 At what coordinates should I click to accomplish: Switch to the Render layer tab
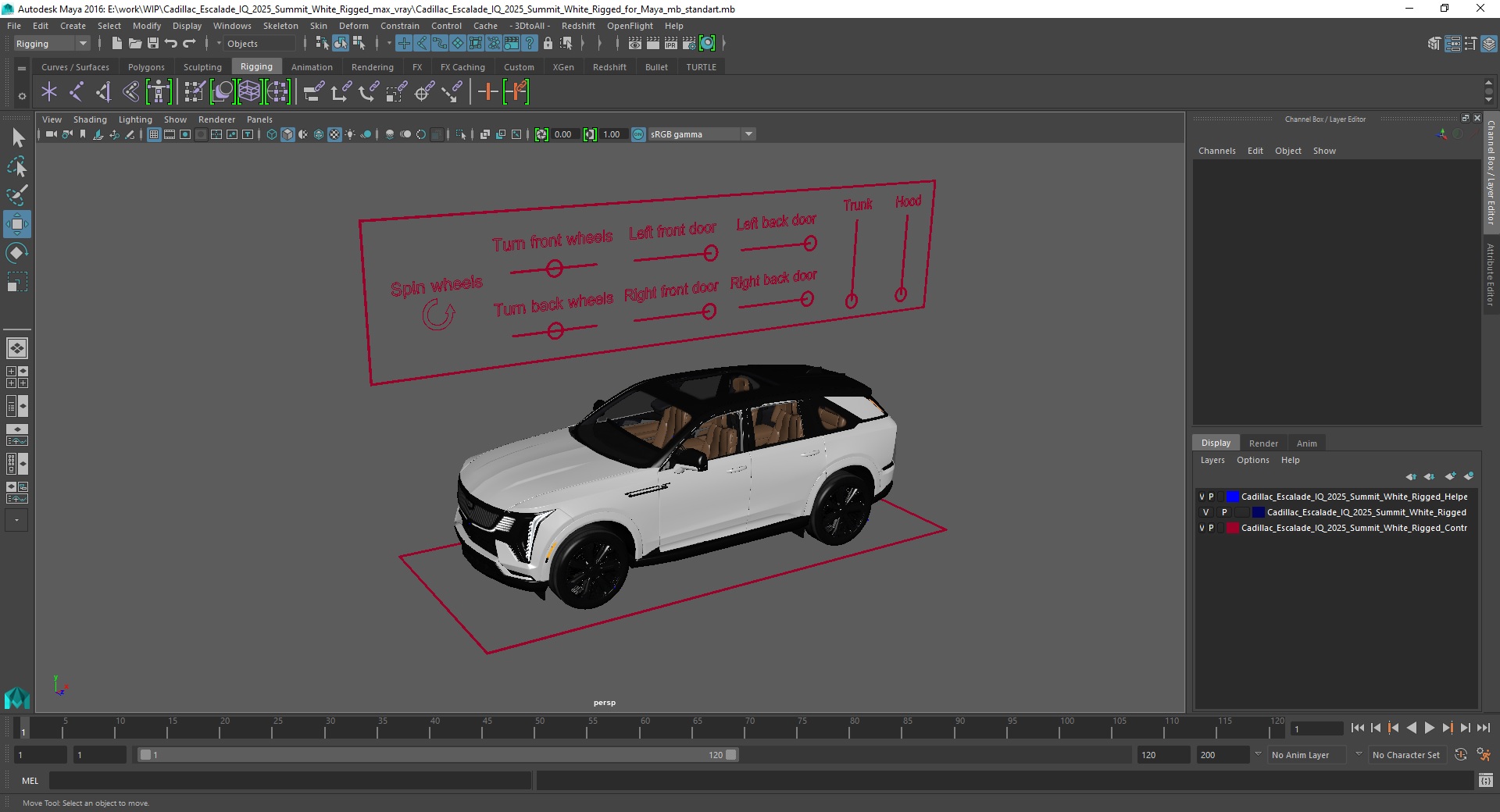tap(1263, 443)
